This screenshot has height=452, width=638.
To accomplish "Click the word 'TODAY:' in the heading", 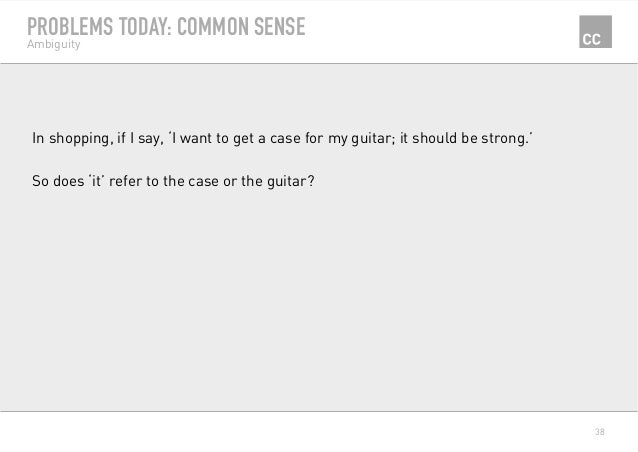I will [145, 27].
